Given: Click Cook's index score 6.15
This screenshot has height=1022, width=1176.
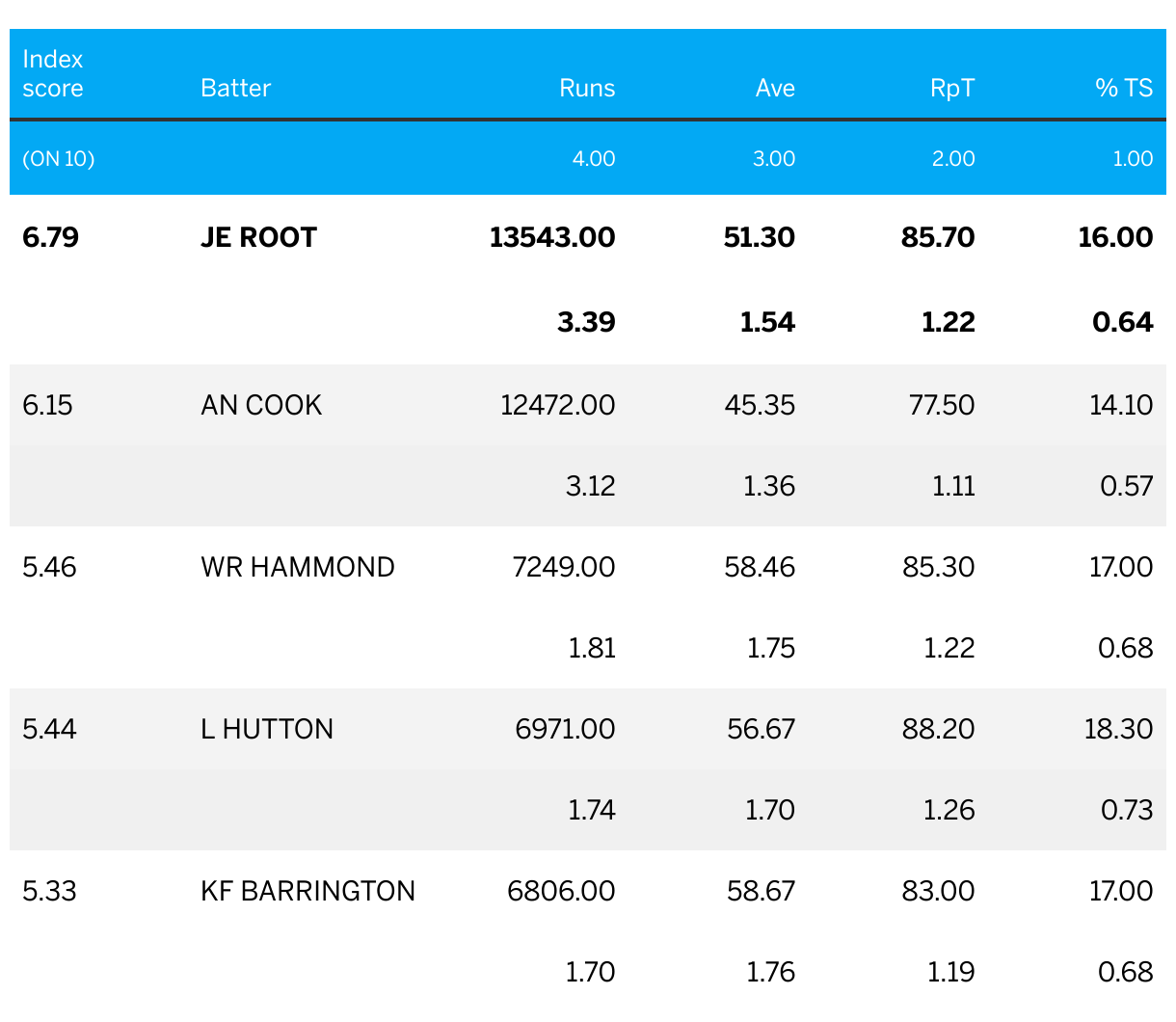Looking at the screenshot, I should tap(47, 405).
